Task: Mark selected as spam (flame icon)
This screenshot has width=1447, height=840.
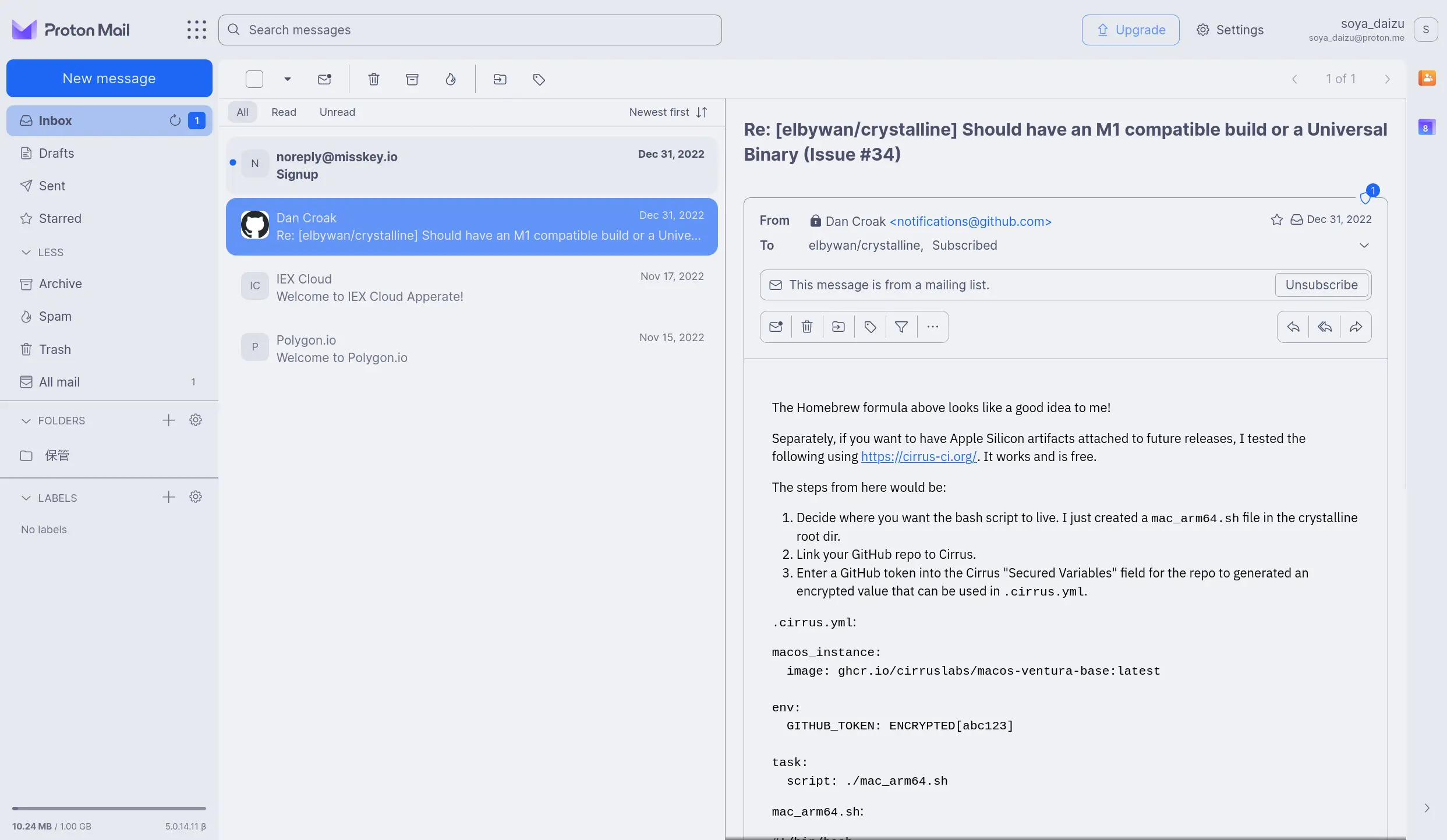Action: [451, 79]
